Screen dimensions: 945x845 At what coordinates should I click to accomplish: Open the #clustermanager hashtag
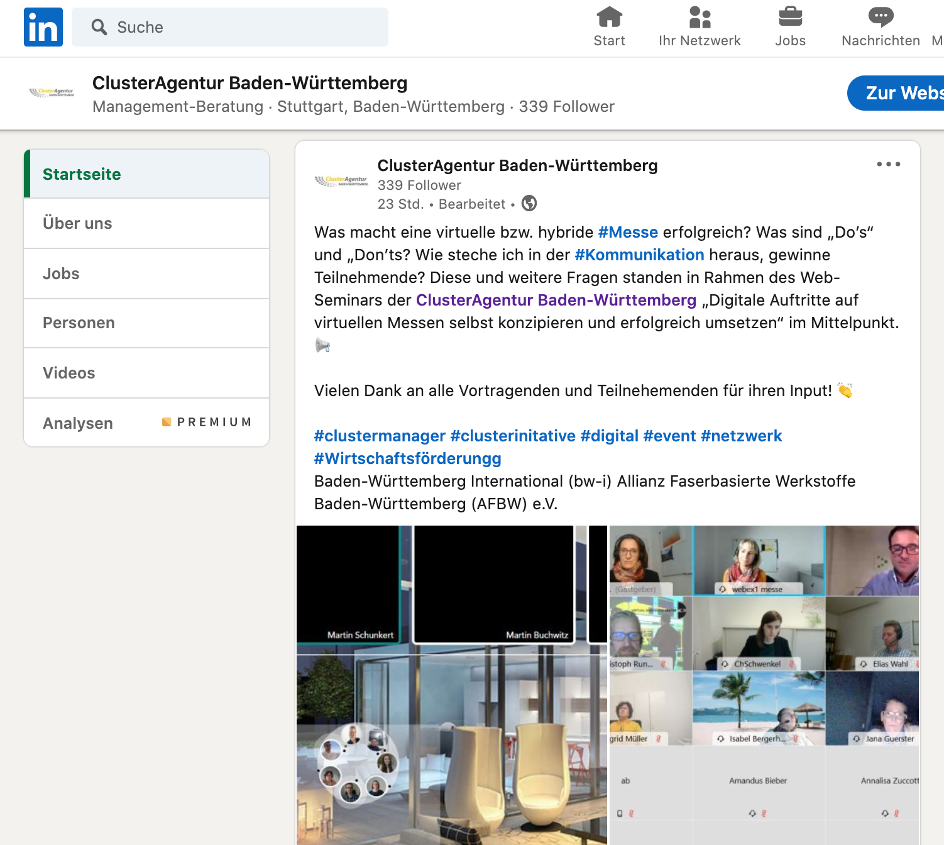380,436
